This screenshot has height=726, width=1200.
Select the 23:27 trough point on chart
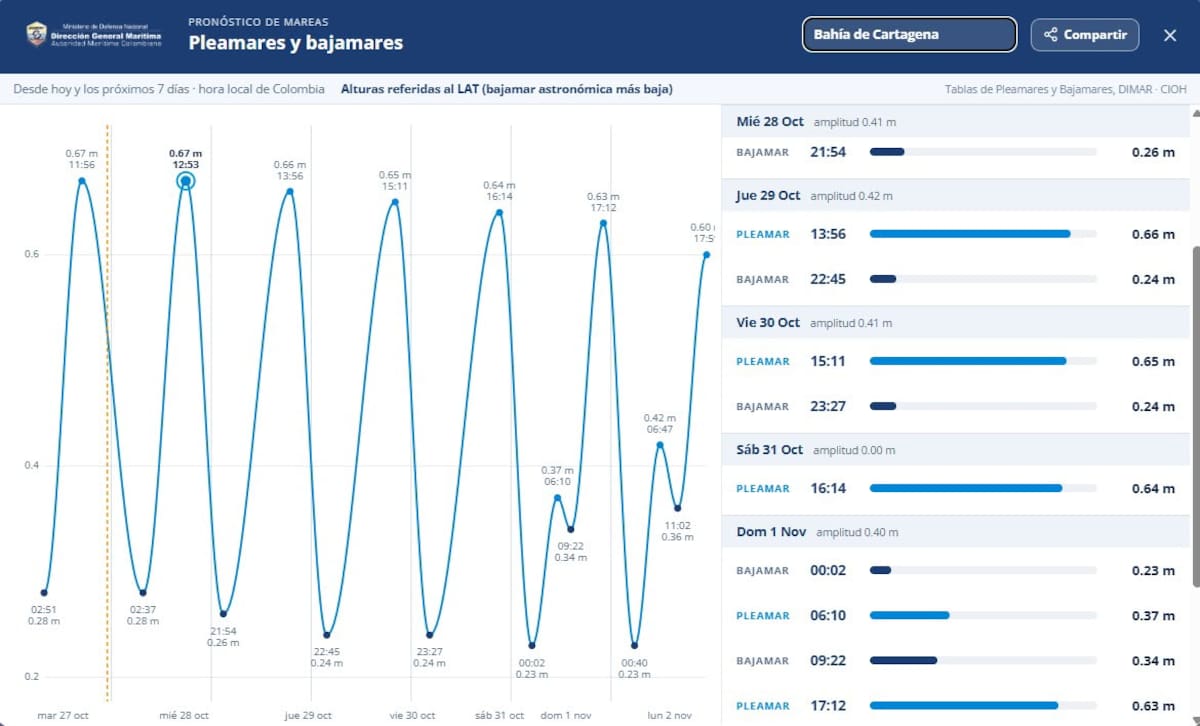(x=429, y=635)
